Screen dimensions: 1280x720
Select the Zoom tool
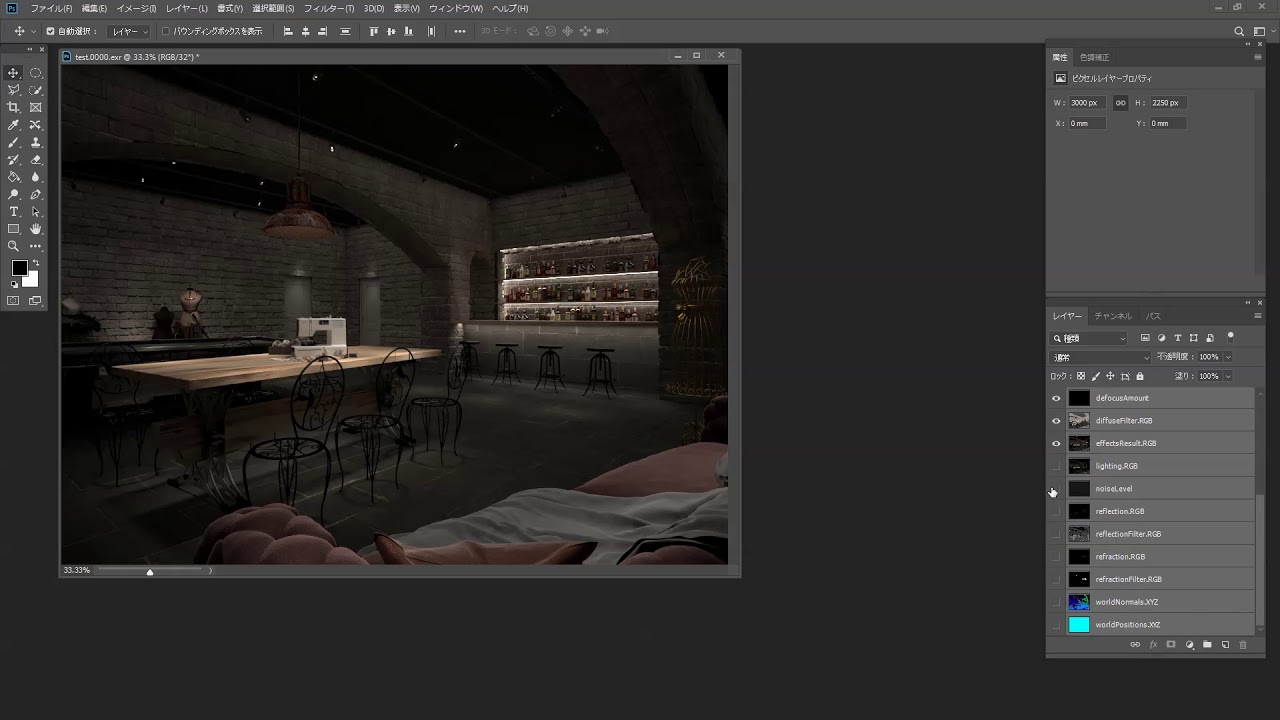tap(14, 246)
